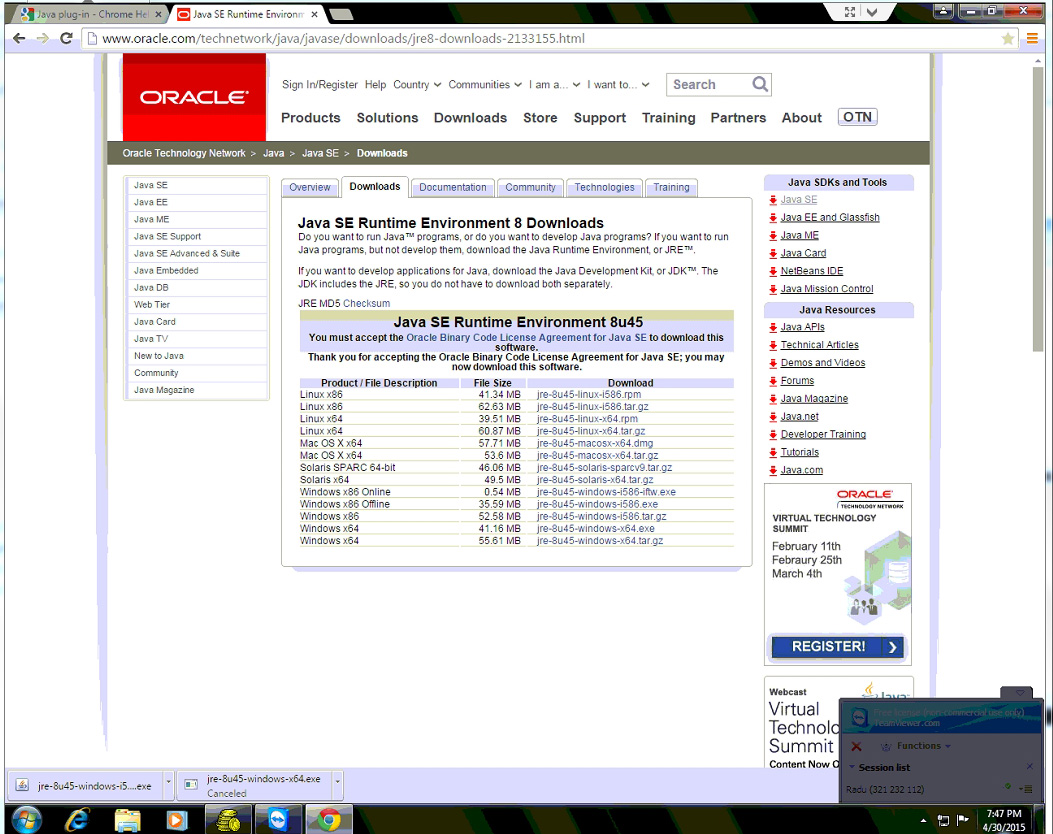1053x834 pixels.
Task: Click the browser forward arrow
Action: click(42, 38)
